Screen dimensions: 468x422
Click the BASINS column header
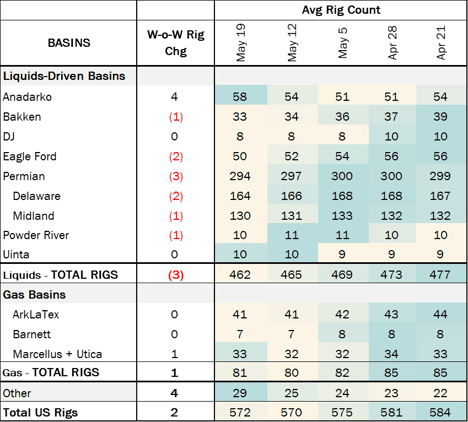(x=69, y=43)
